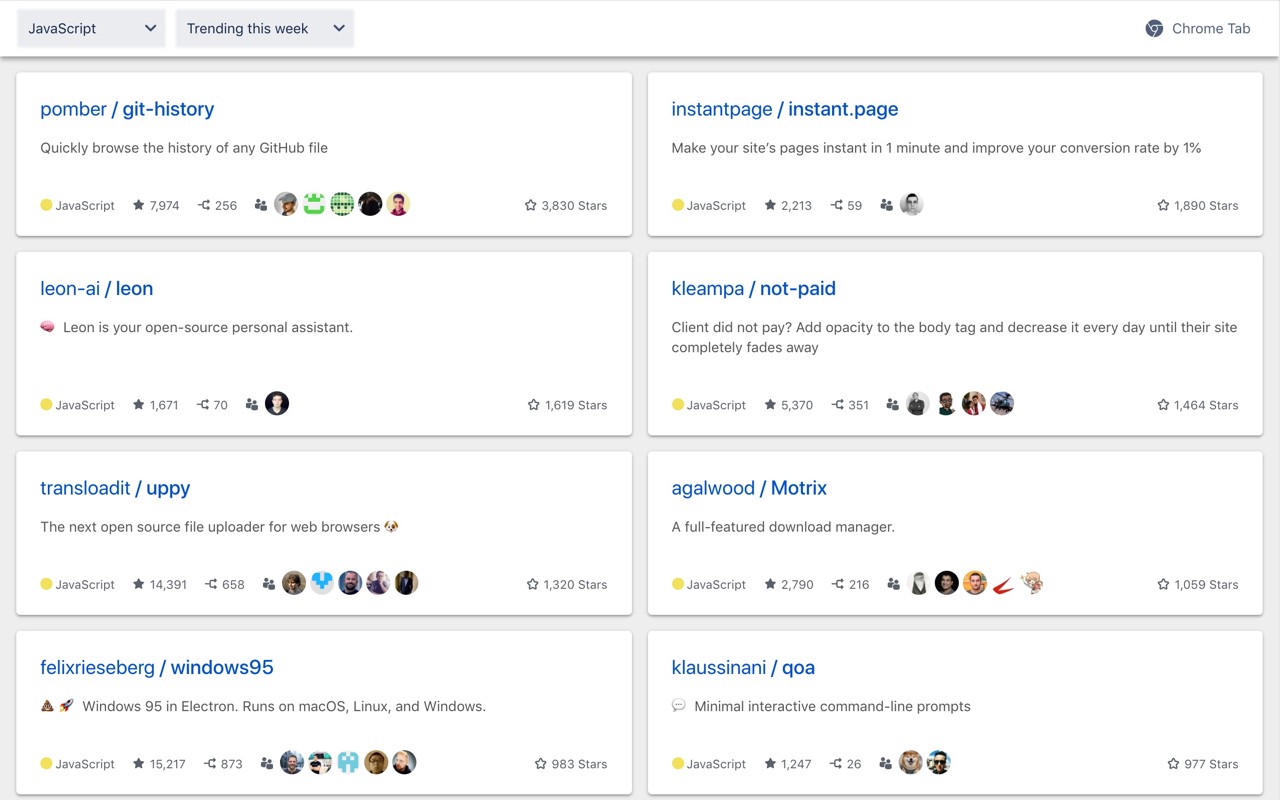Click the outlined star beside 1,619 Stars
Viewport: 1280px width, 800px height.
tap(534, 405)
